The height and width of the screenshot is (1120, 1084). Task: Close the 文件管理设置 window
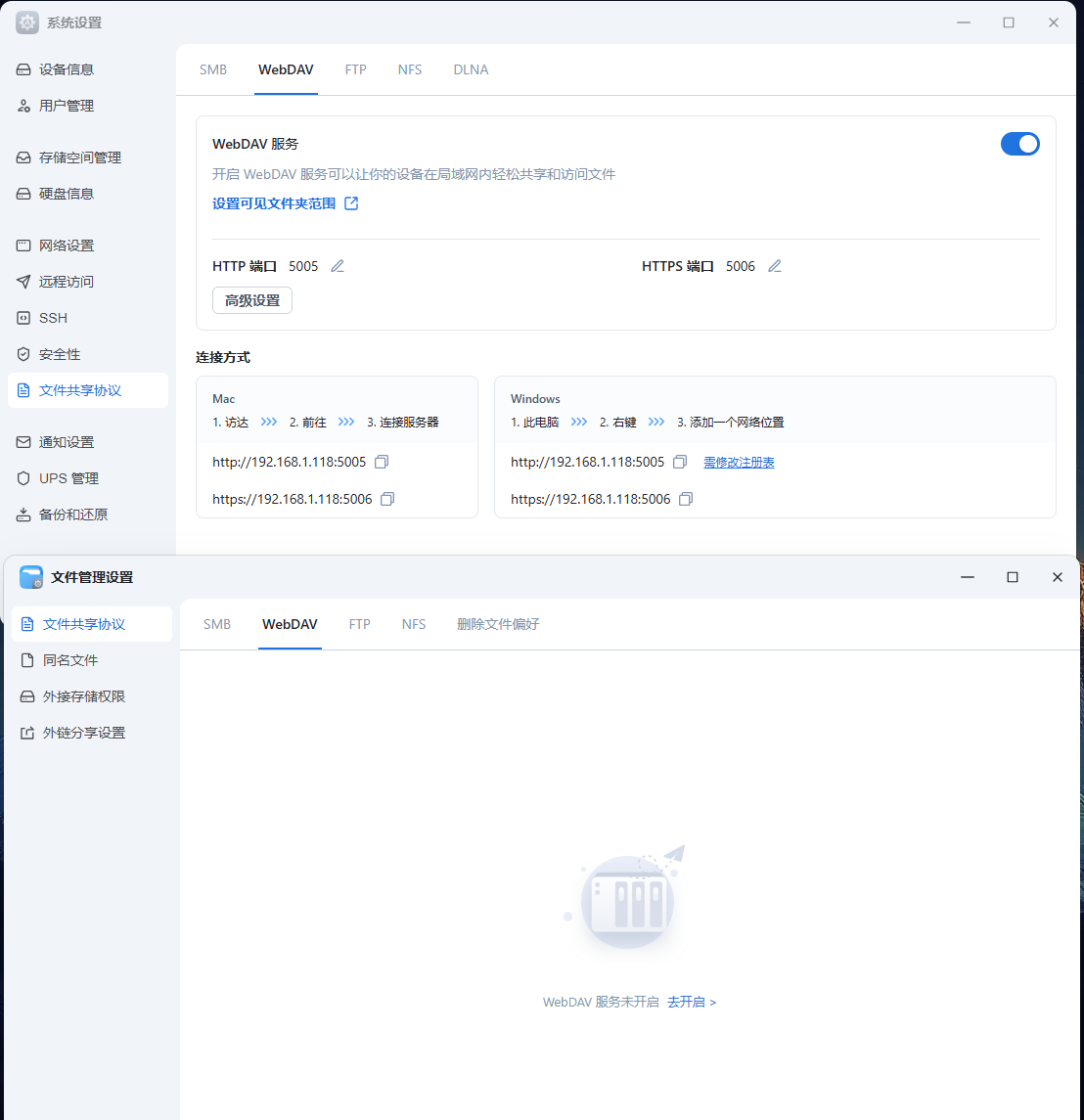tap(1058, 577)
